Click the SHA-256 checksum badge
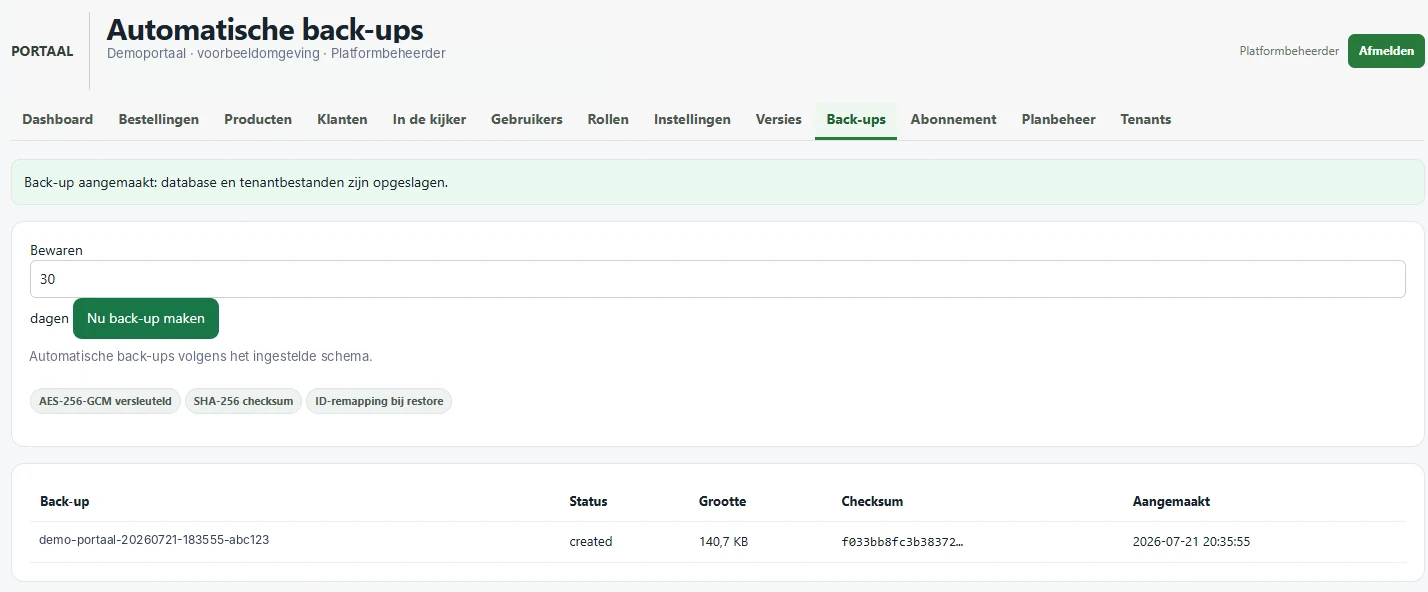The height and width of the screenshot is (592, 1428). point(243,401)
